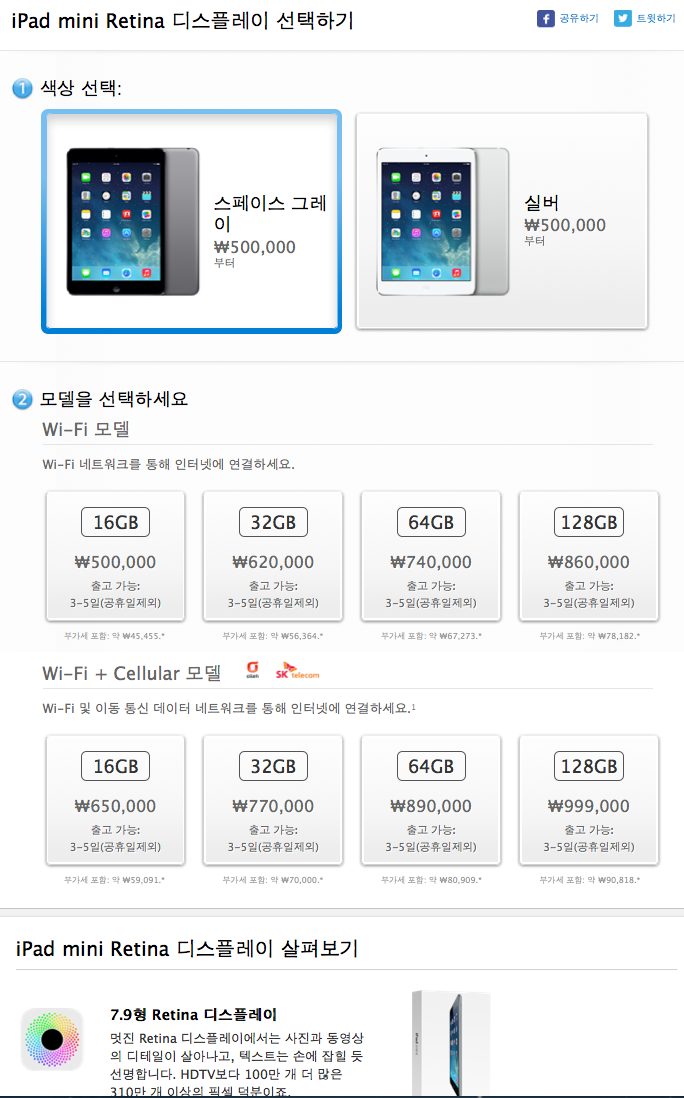This screenshot has height=1098, width=684.
Task: Choose Wi-Fi 32GB model at ₩620,000
Action: click(x=273, y=556)
